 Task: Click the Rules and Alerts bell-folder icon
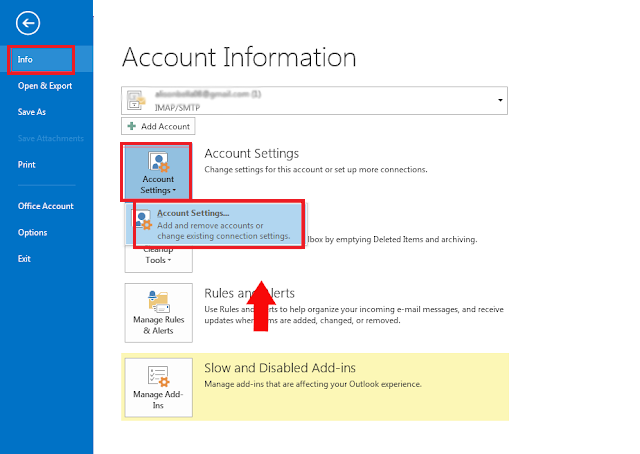tap(158, 302)
